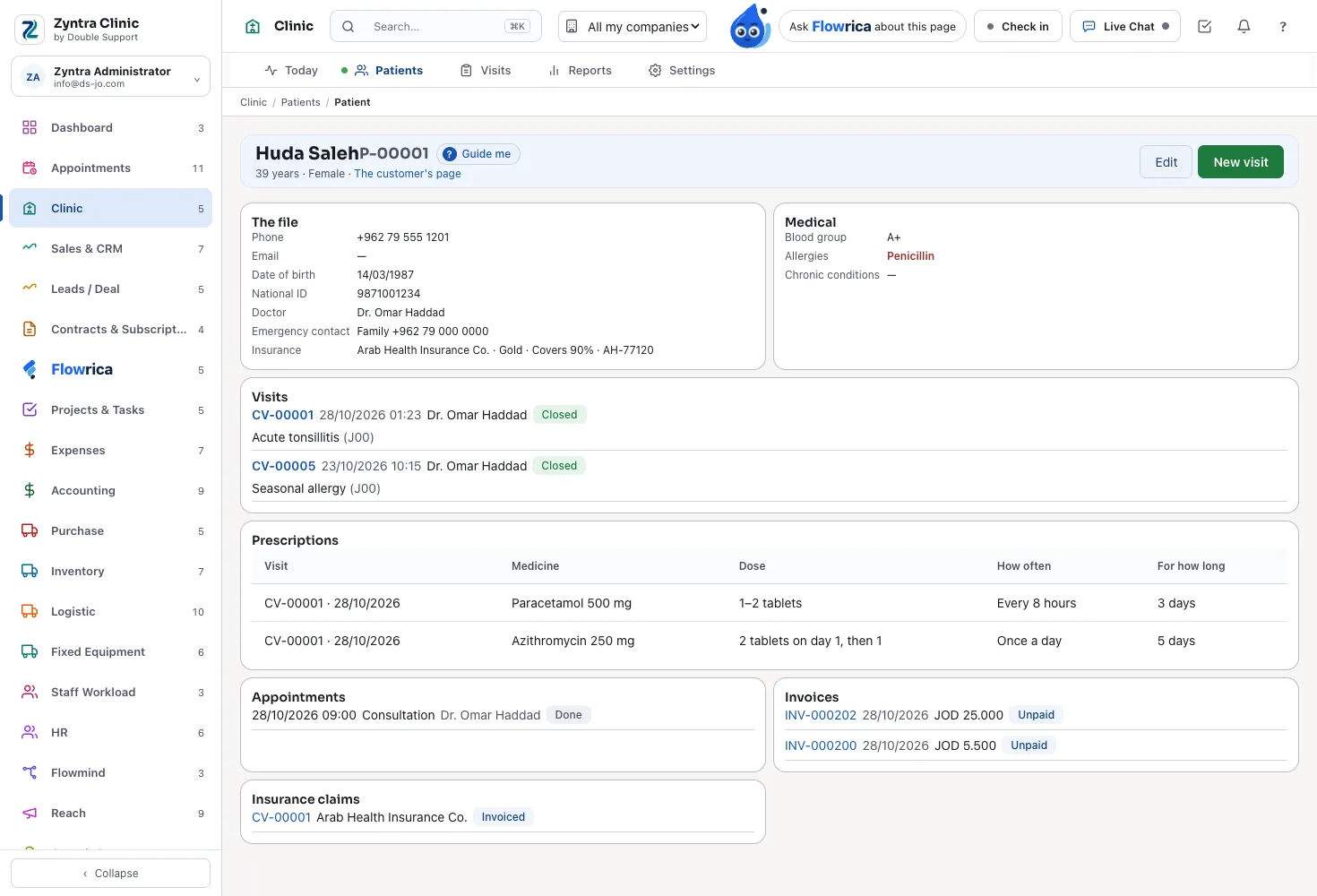Open invoice INV-000200
This screenshot has height=896, width=1317.
(821, 745)
